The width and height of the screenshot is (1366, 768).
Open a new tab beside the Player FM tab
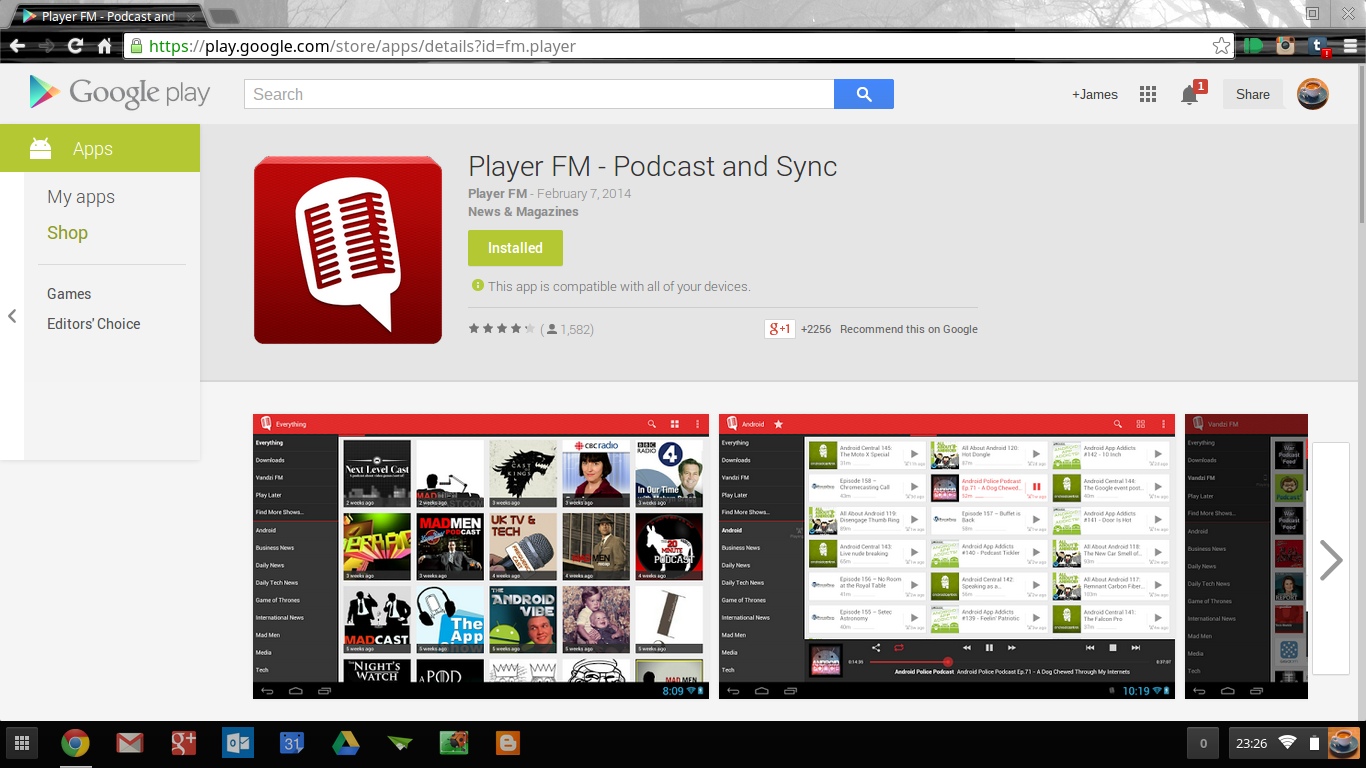pyautogui.click(x=224, y=17)
